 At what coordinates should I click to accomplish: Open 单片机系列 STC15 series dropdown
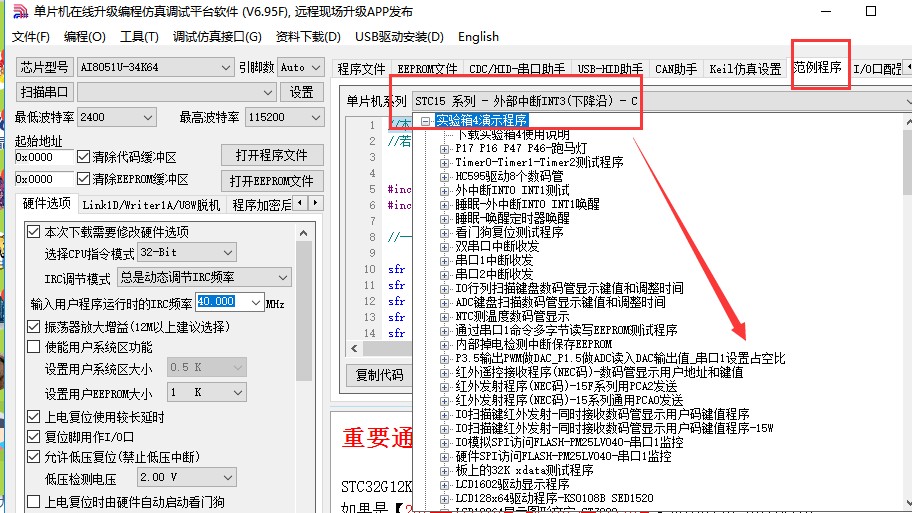[x=663, y=101]
